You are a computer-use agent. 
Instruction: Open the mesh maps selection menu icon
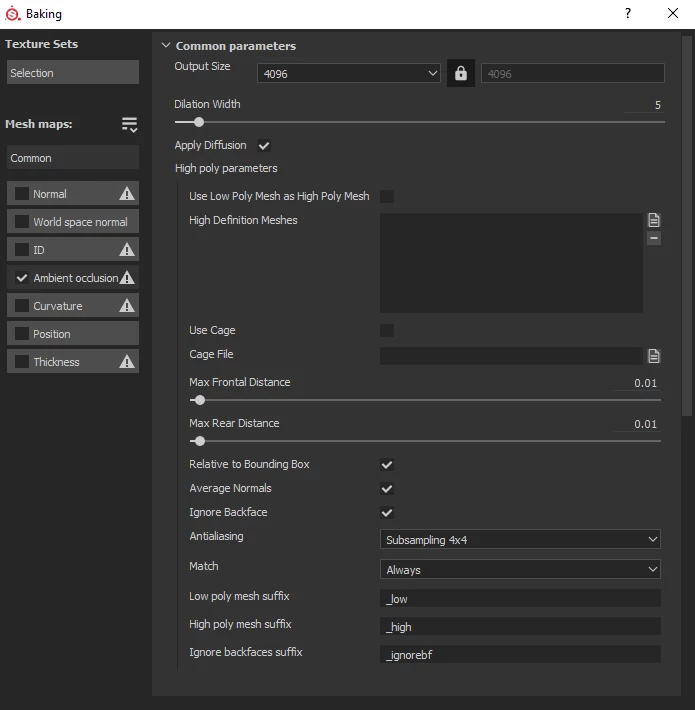coord(129,124)
